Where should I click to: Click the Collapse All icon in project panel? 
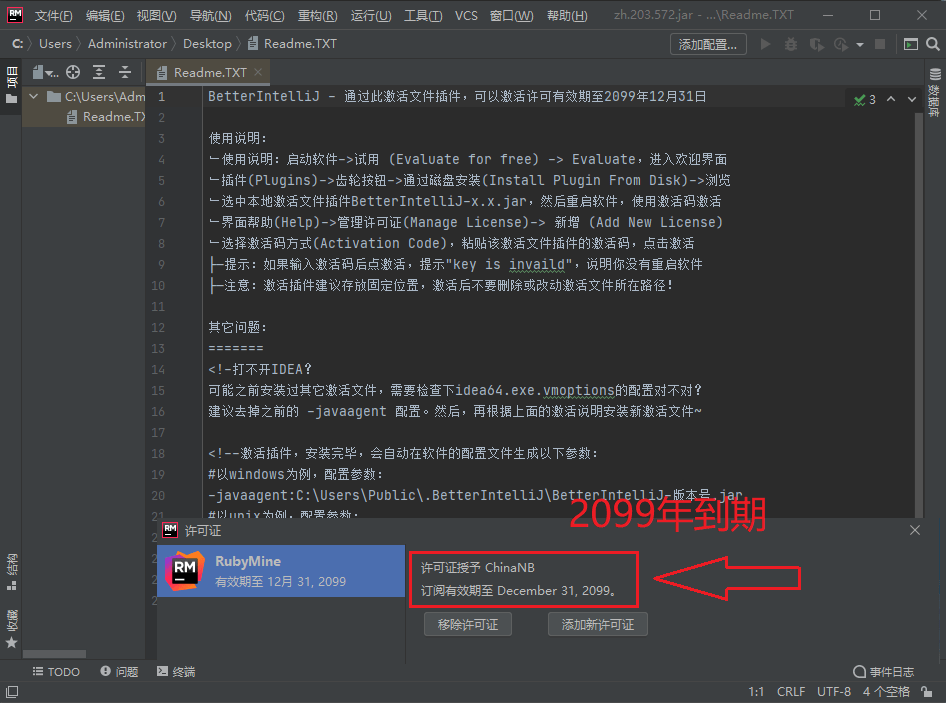(125, 72)
